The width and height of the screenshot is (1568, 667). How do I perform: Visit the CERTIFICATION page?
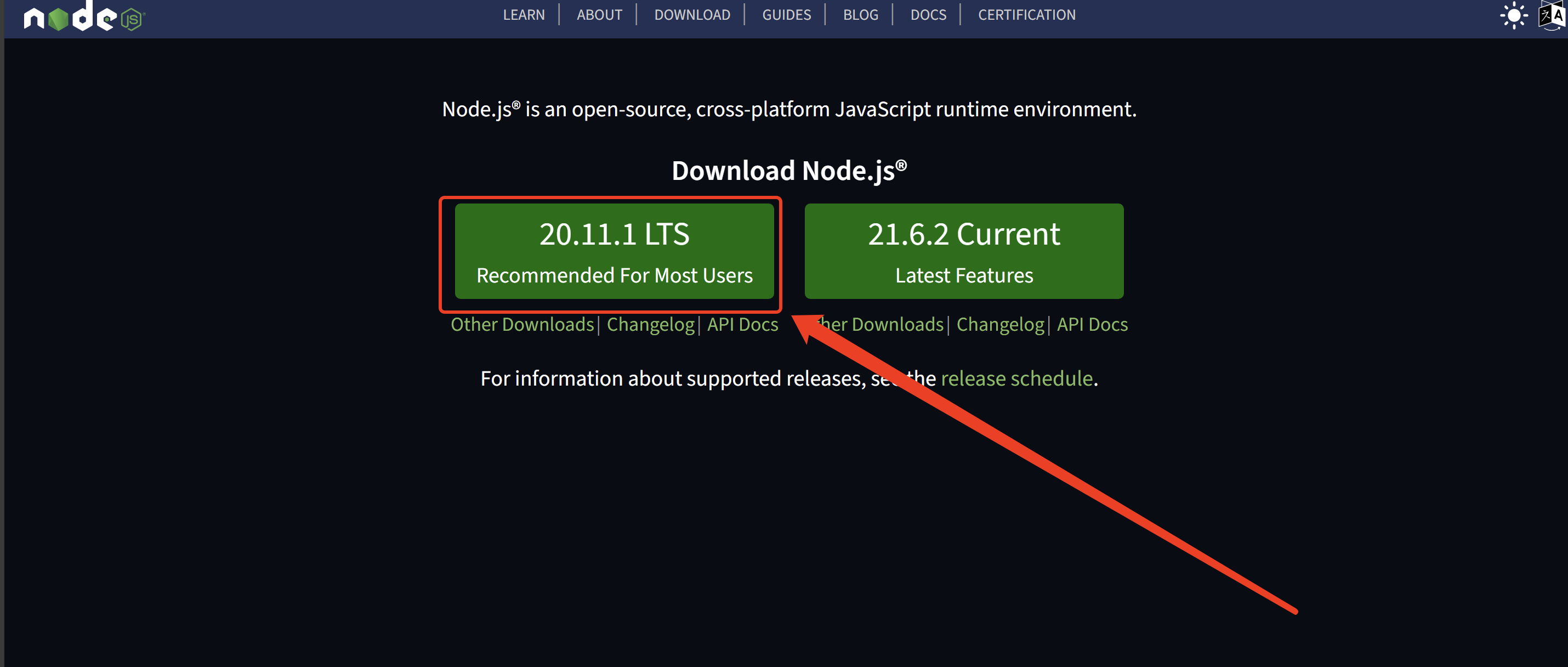(x=1026, y=15)
